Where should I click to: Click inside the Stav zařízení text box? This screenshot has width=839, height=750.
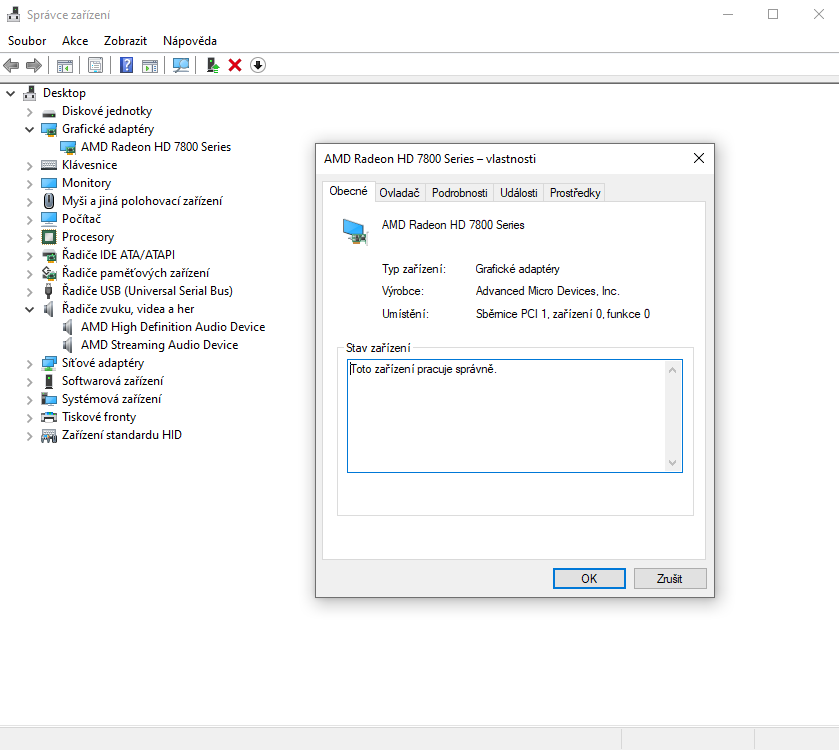[x=505, y=415]
